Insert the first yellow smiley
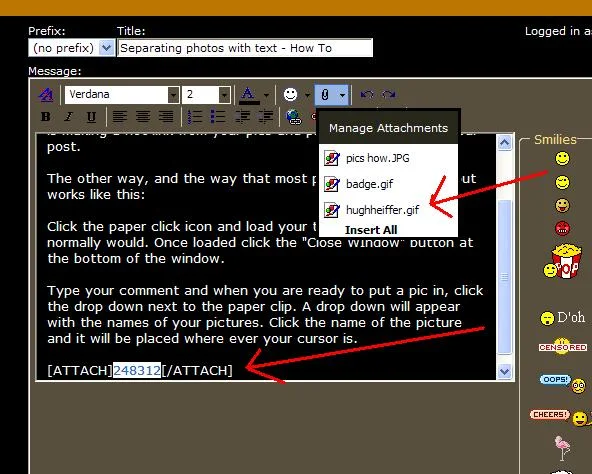The height and width of the screenshot is (474, 592). point(562,158)
